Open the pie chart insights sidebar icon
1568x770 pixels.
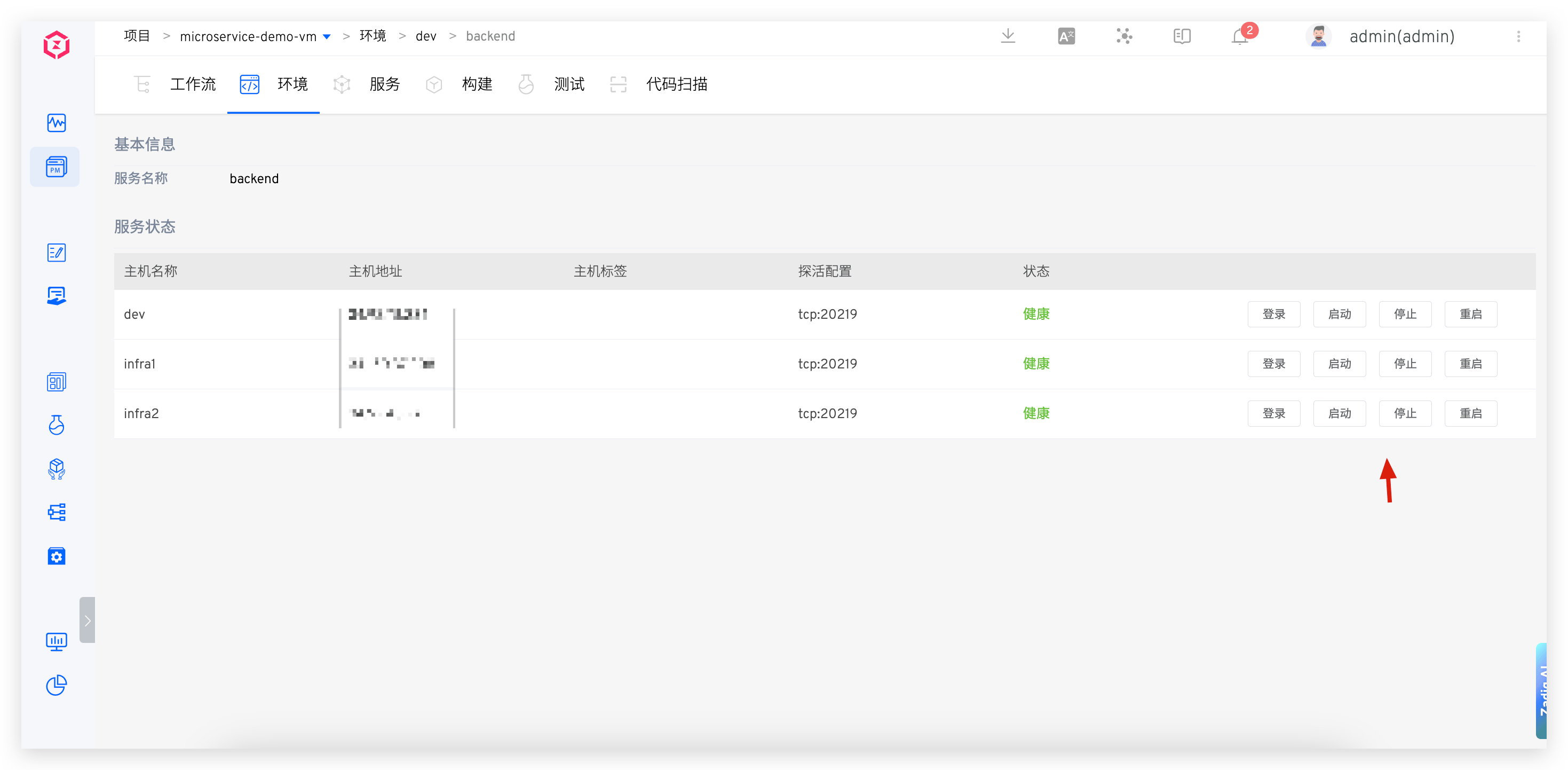[x=57, y=685]
